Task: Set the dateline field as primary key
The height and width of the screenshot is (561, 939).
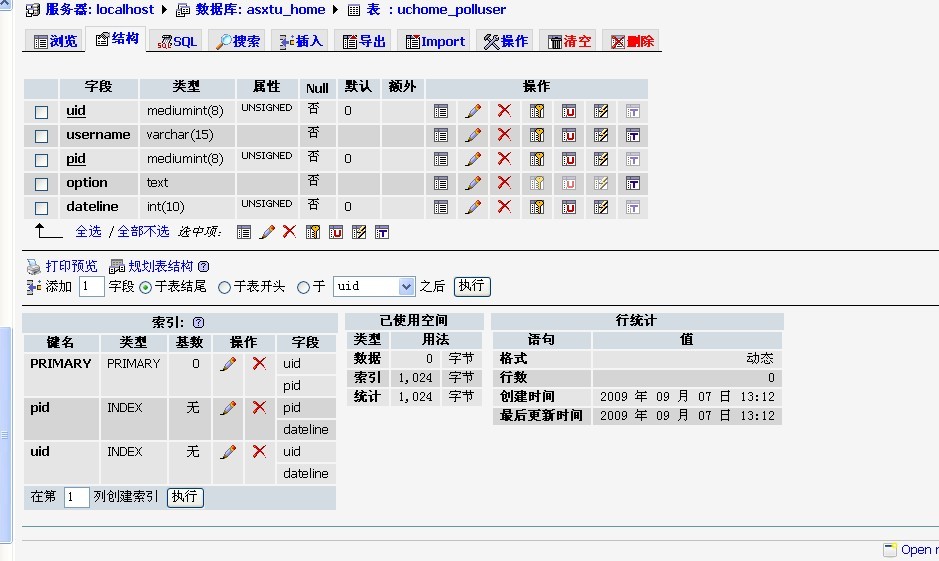Action: pos(537,207)
